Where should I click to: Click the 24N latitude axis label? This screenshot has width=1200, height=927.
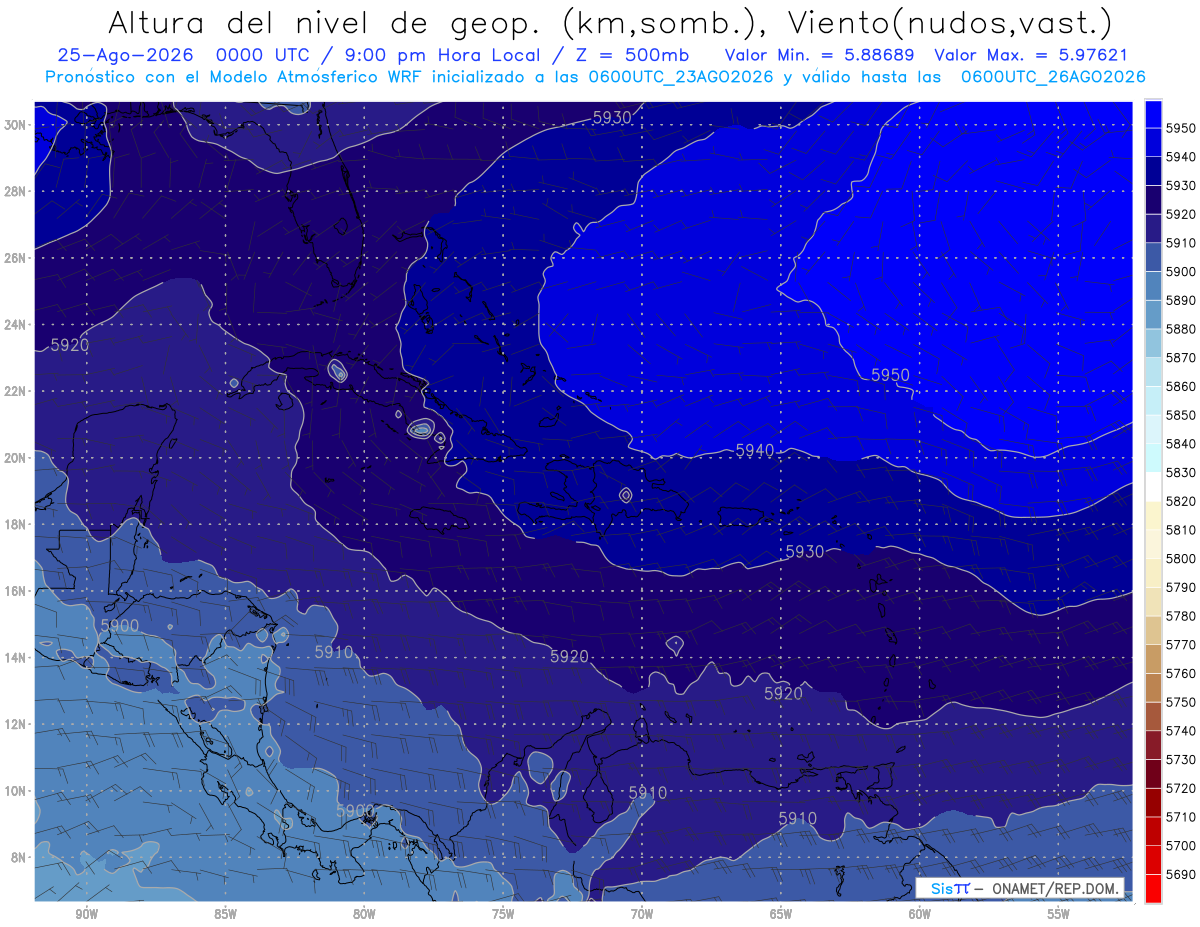tap(16, 325)
